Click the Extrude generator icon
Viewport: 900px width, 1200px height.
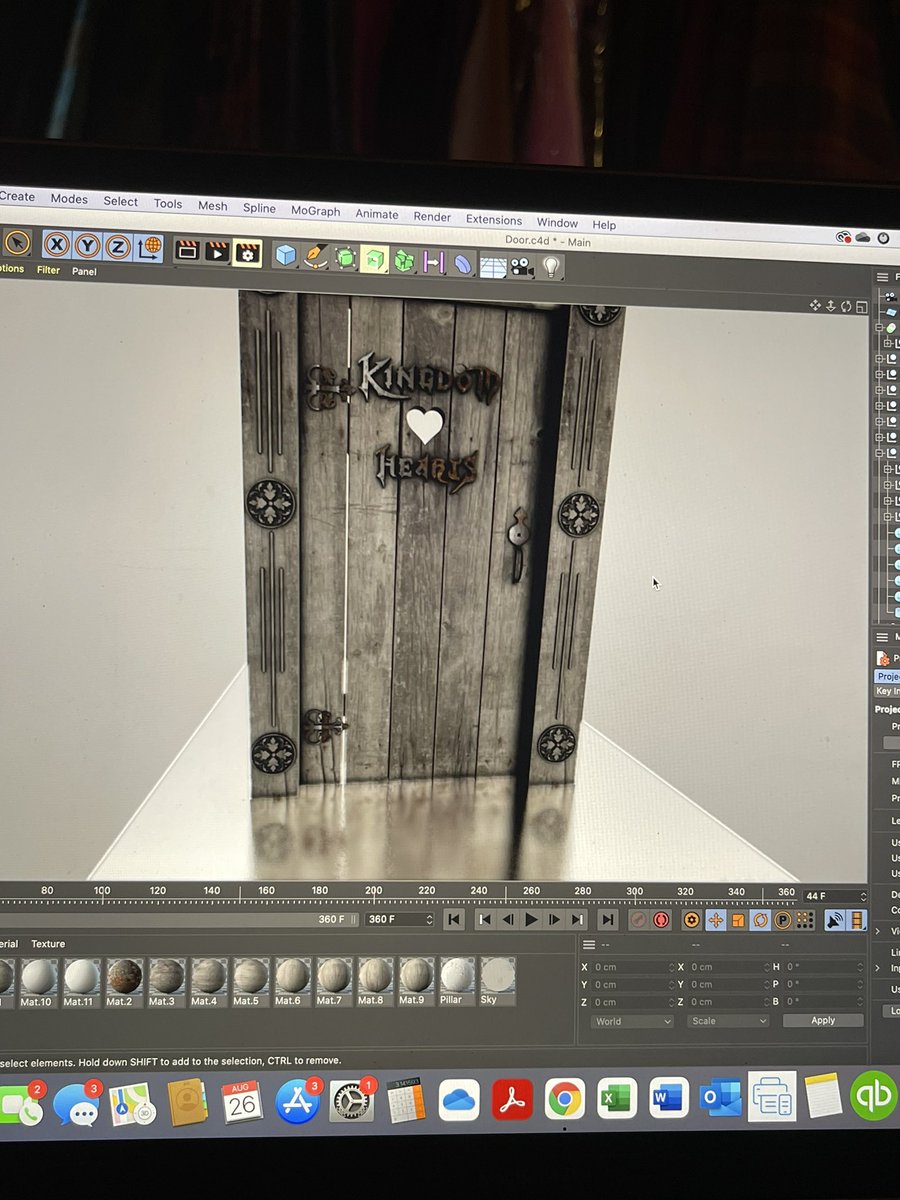coord(374,260)
